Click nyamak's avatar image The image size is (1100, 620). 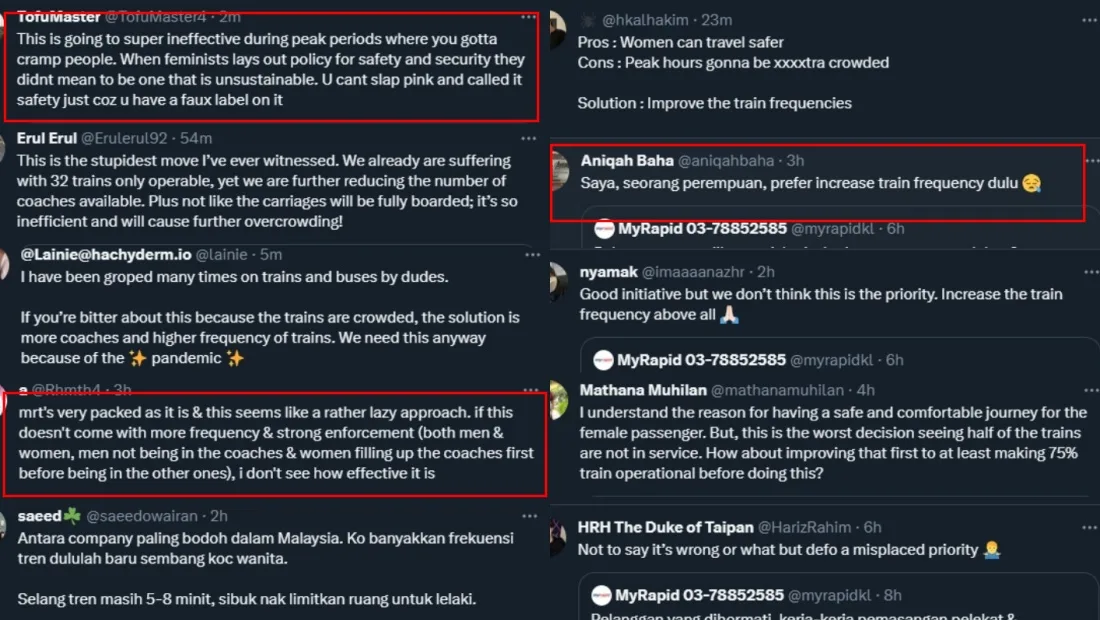(x=558, y=282)
